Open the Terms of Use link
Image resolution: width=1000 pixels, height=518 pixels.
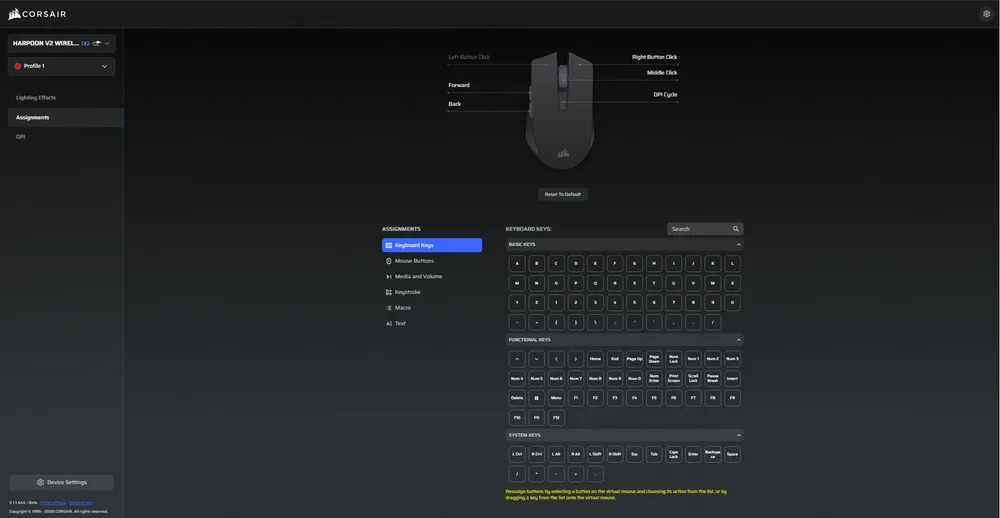click(80, 502)
